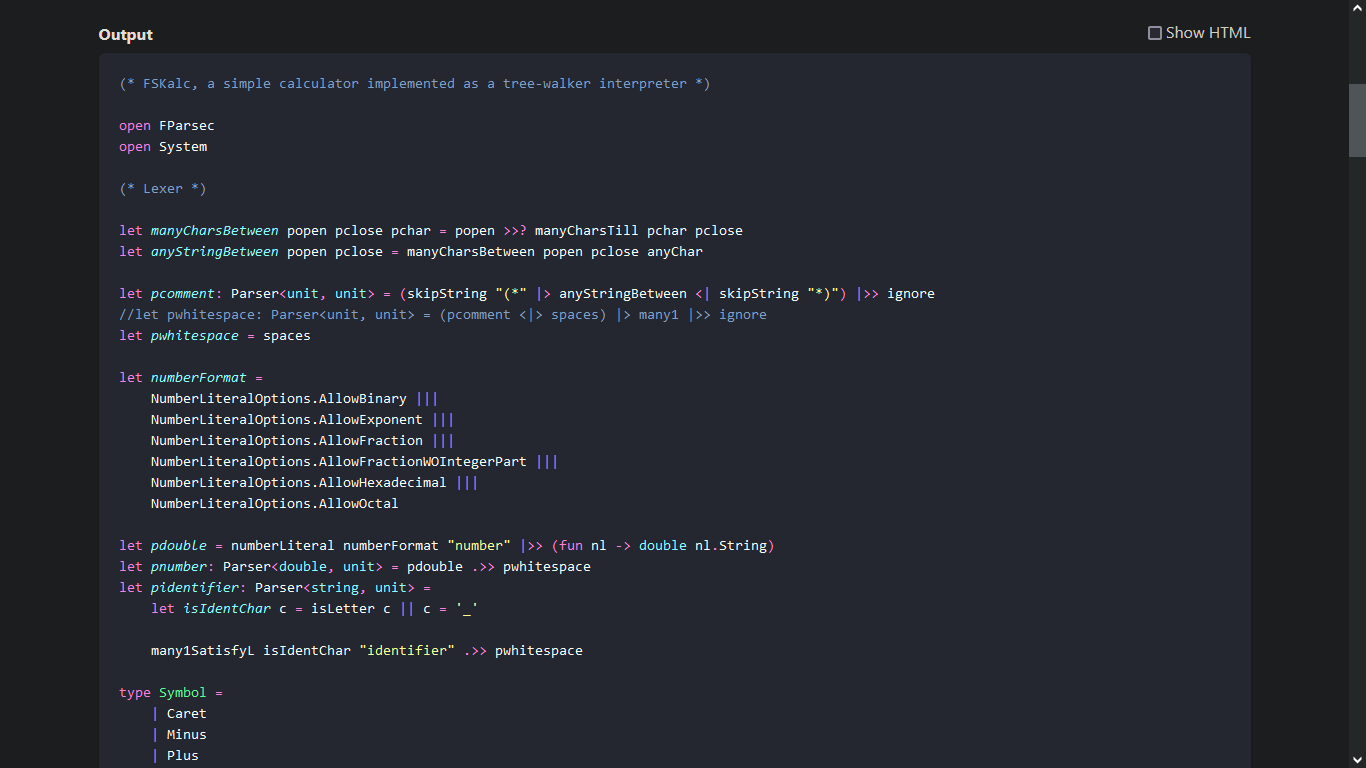The image size is (1366, 768).
Task: Click the Output heading label
Action: coord(125,34)
